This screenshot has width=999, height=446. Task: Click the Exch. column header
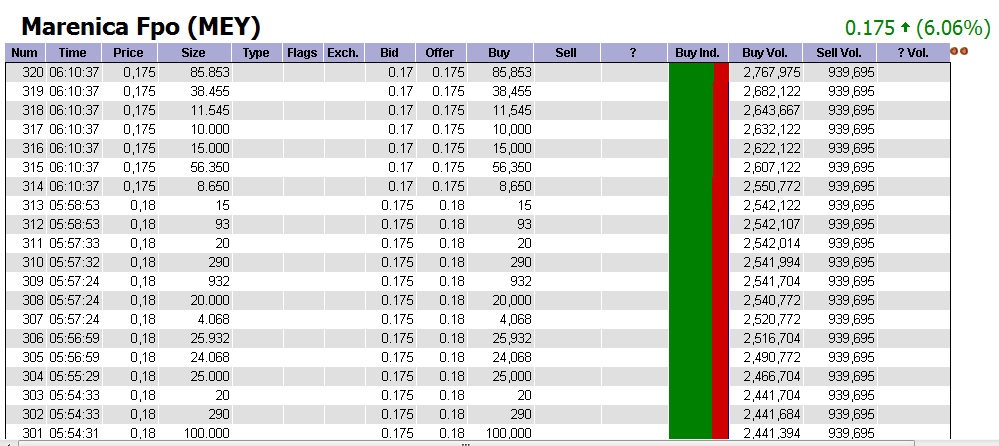(x=344, y=53)
